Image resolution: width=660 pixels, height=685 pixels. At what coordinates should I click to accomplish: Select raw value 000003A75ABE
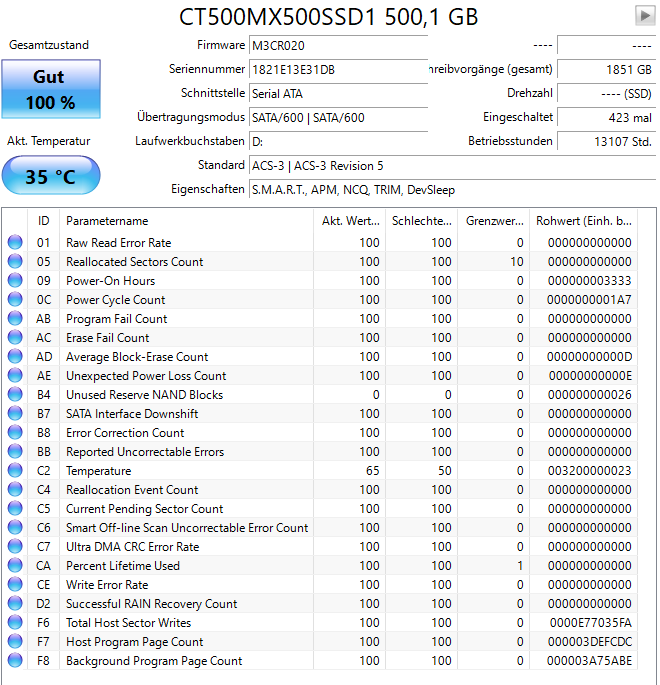tap(589, 661)
